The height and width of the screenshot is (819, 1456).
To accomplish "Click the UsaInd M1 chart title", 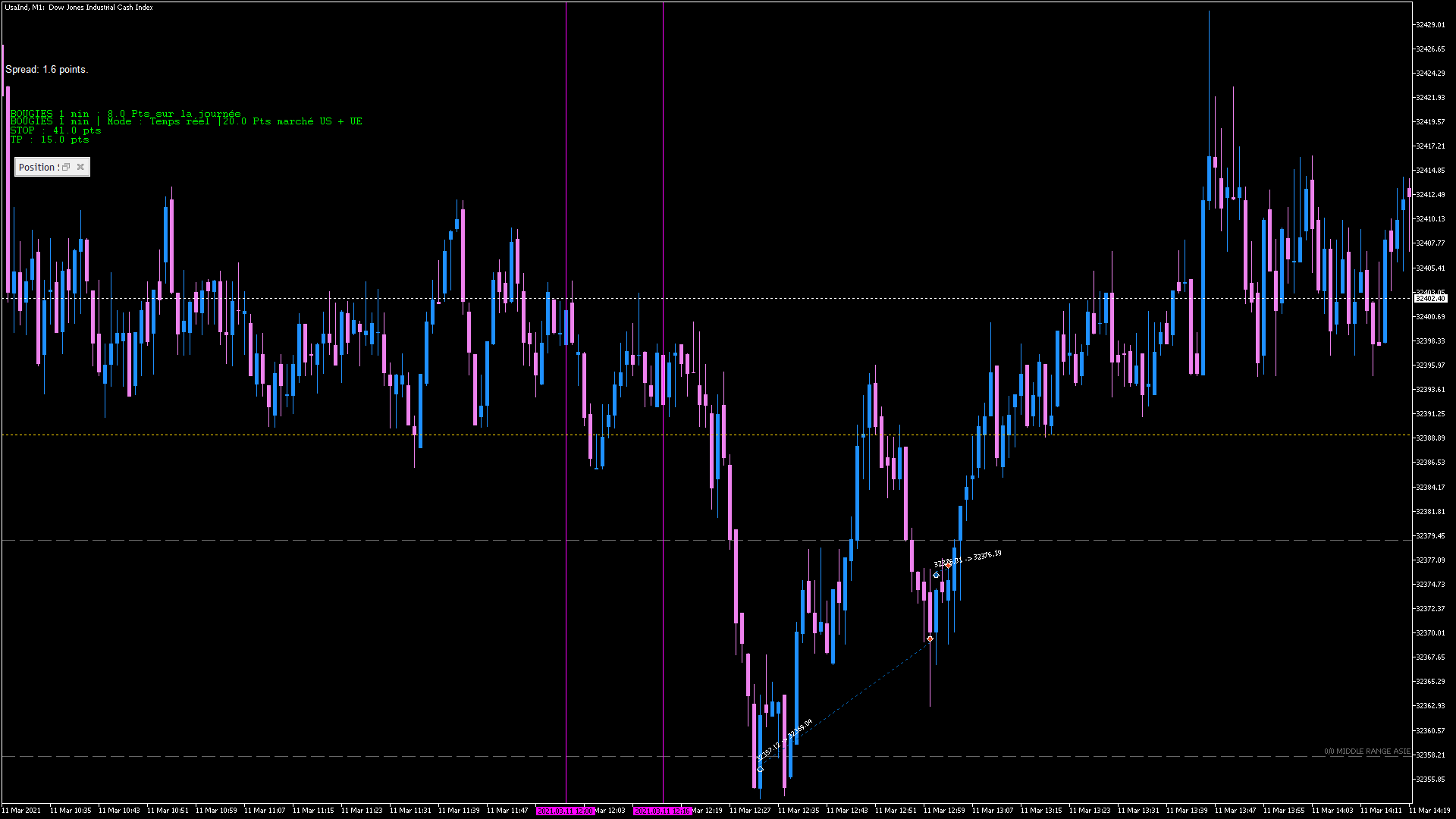I will pyautogui.click(x=79, y=8).
